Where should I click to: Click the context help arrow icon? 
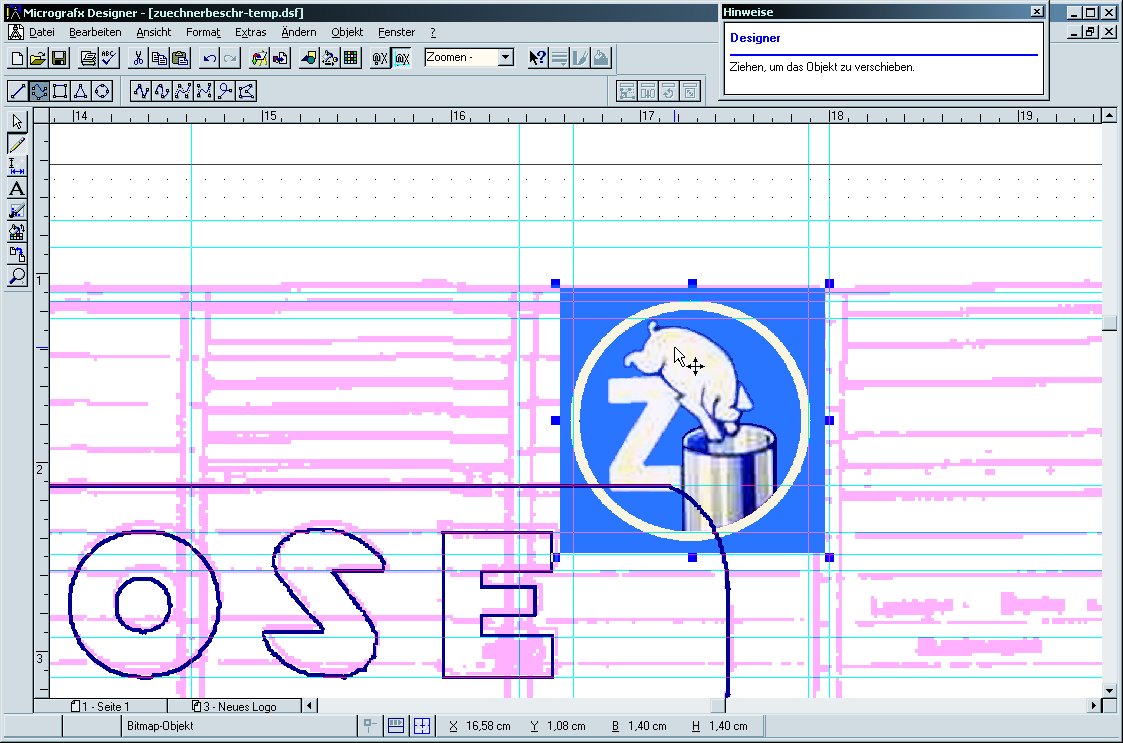click(x=538, y=58)
